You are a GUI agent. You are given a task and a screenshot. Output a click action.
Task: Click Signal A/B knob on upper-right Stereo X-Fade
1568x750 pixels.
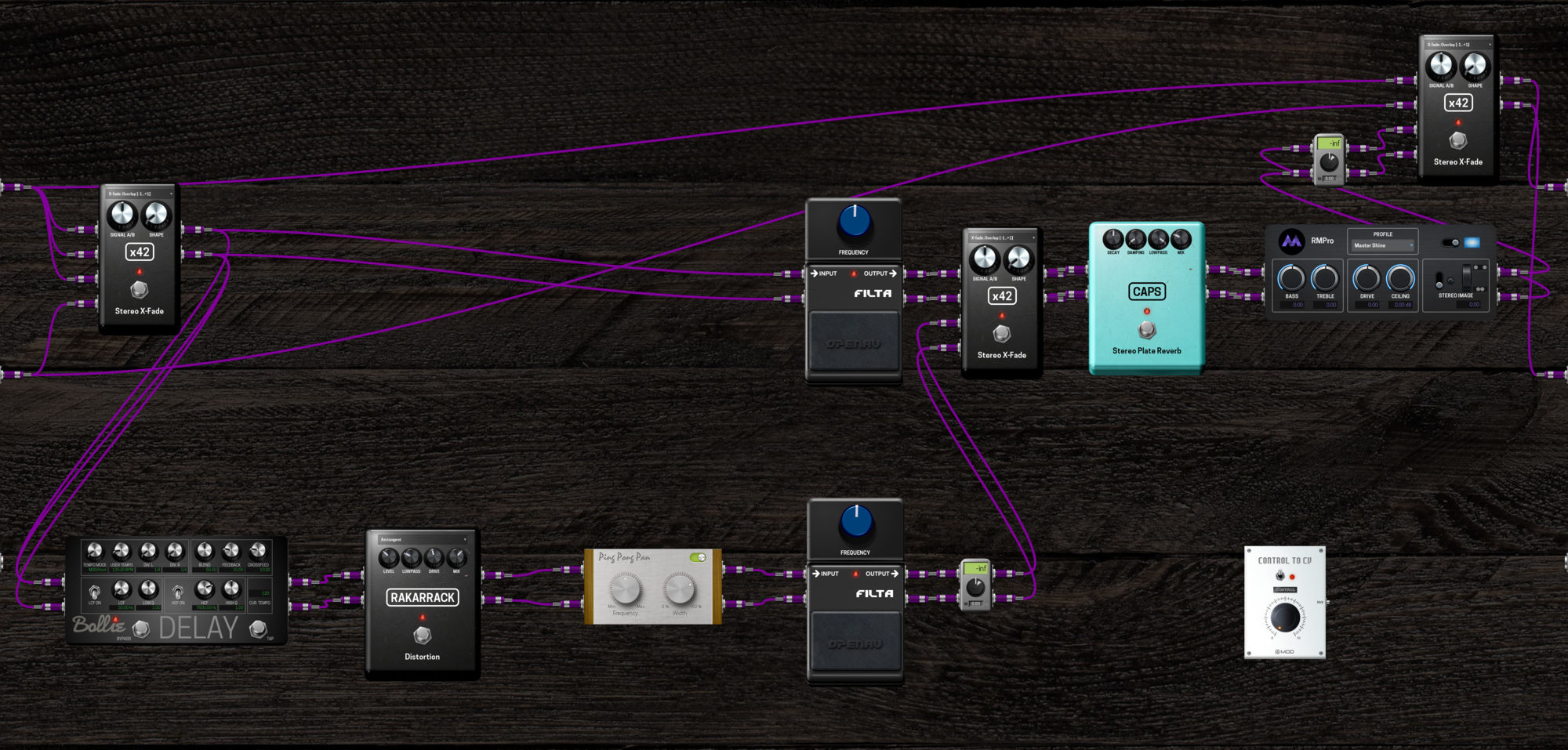(x=1441, y=66)
